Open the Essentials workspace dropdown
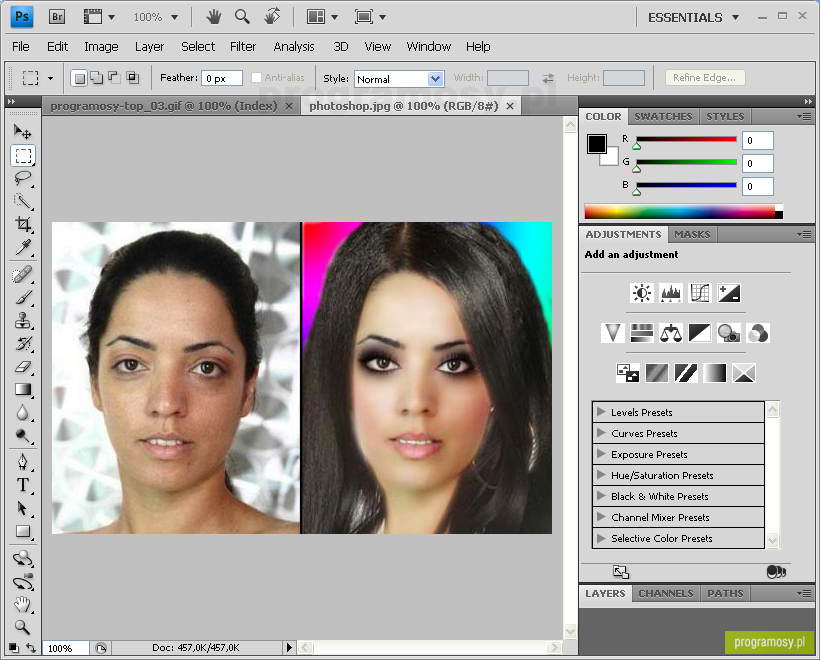Image resolution: width=820 pixels, height=660 pixels. tap(693, 17)
